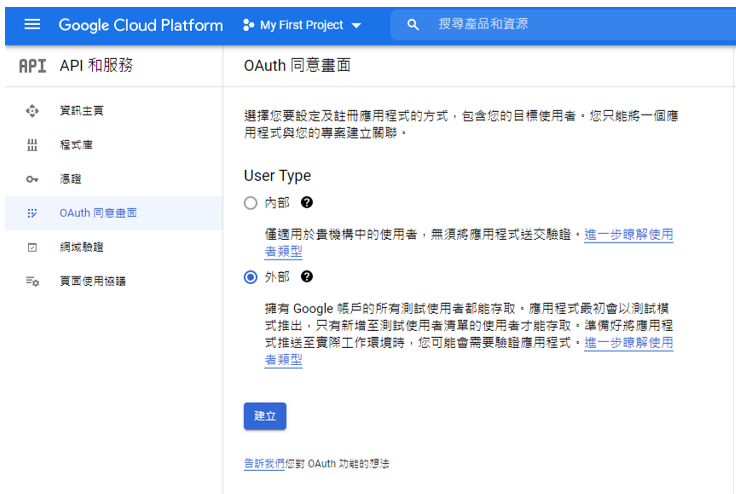Open the hamburger navigation menu
The width and height of the screenshot is (736, 494).
click(x=31, y=24)
